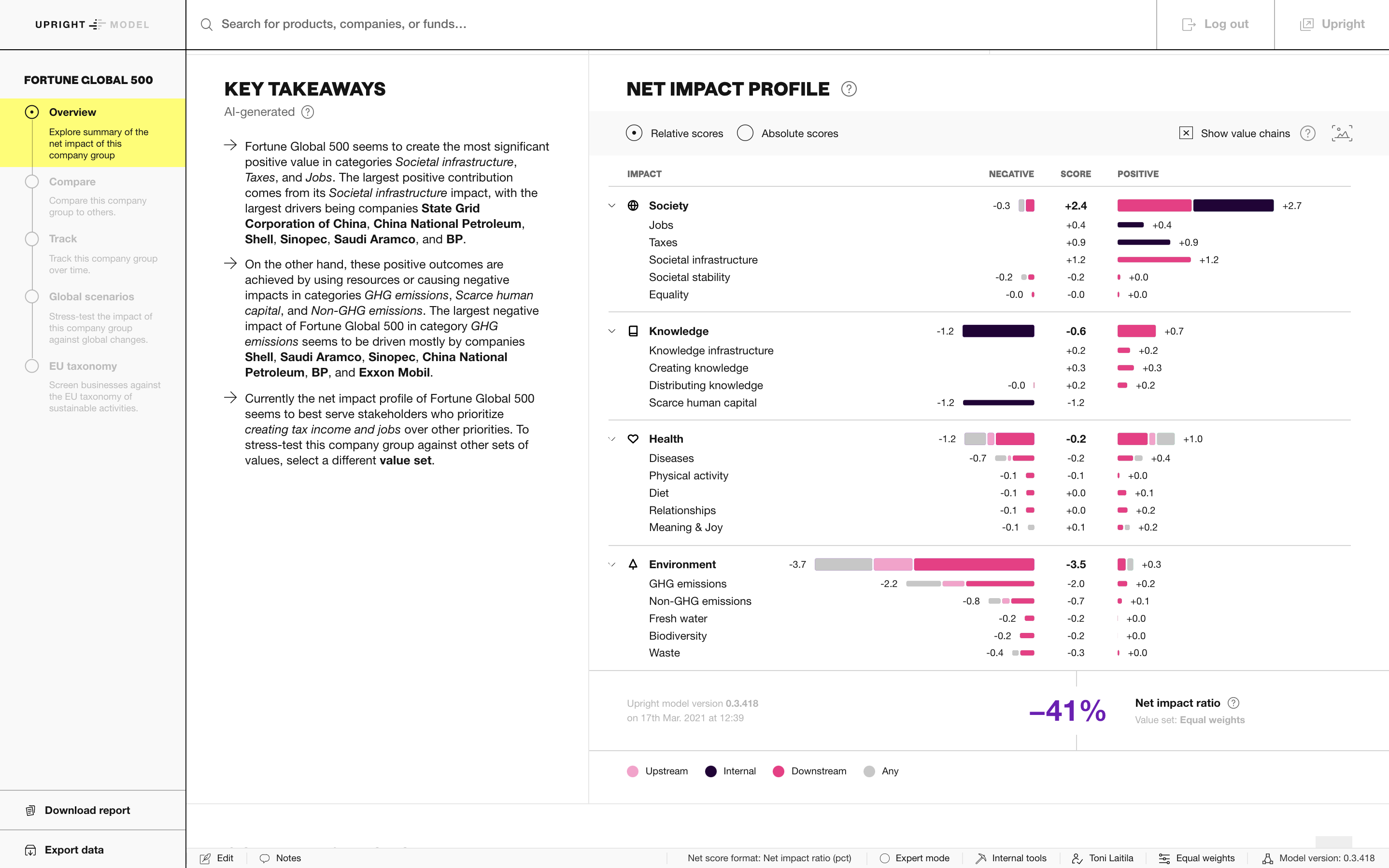Click the AI-generated help icon

click(308, 112)
